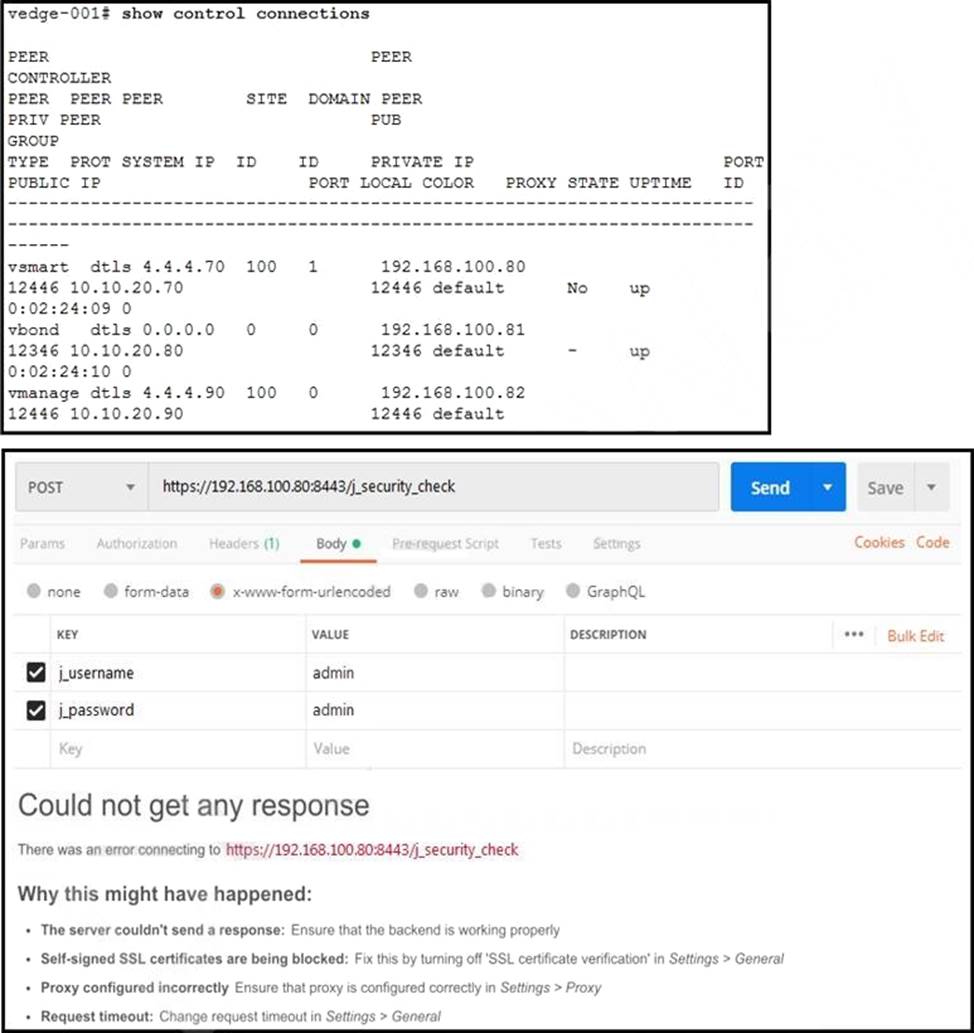Expand the Send button dropdown arrow

tap(827, 487)
